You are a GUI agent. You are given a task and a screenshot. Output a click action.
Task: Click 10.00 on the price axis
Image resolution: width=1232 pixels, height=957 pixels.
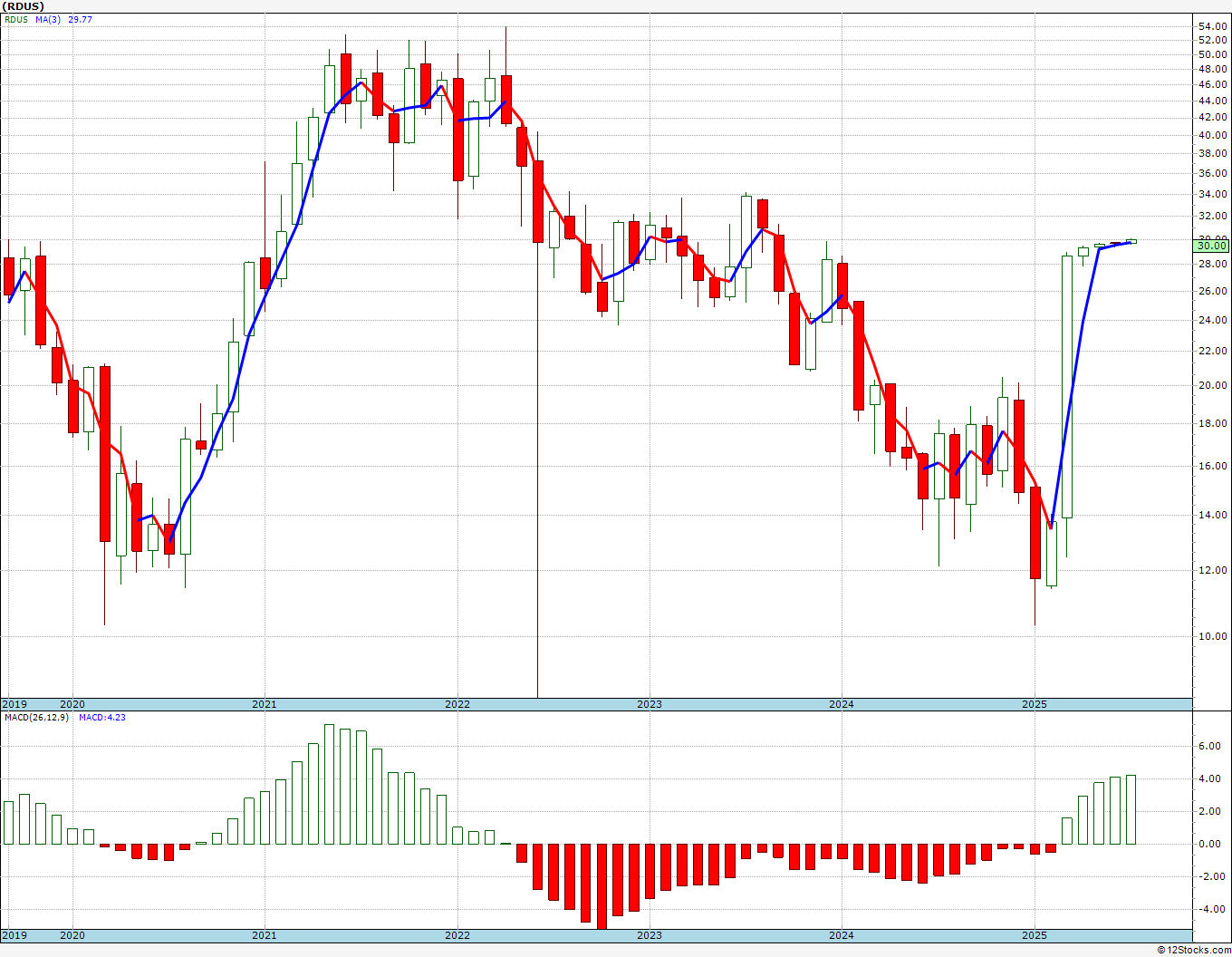[x=1212, y=636]
